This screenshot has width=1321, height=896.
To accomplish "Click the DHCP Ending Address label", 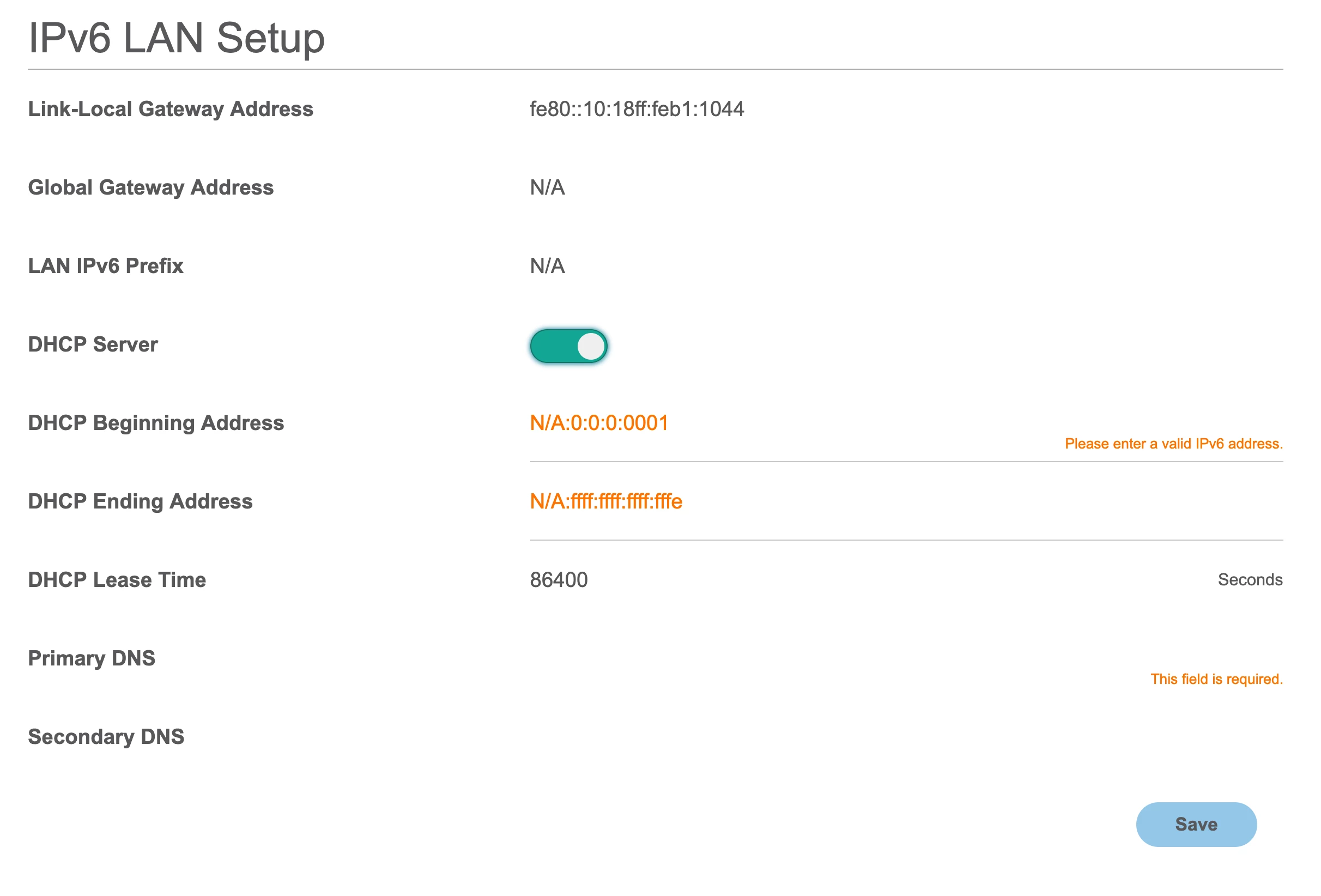I will [x=141, y=501].
